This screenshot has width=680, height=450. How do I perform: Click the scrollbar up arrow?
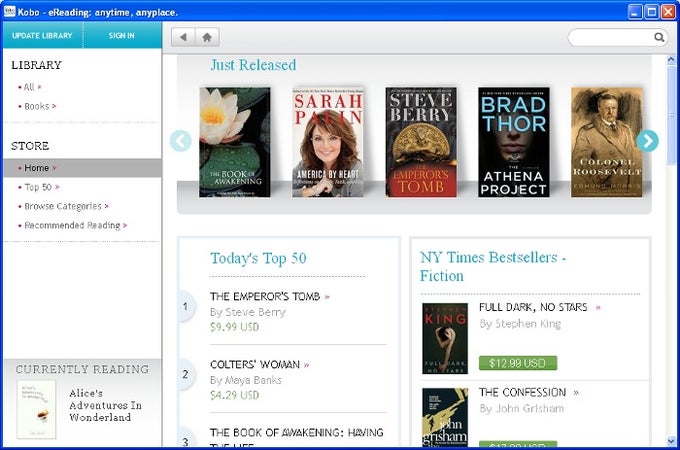click(671, 60)
